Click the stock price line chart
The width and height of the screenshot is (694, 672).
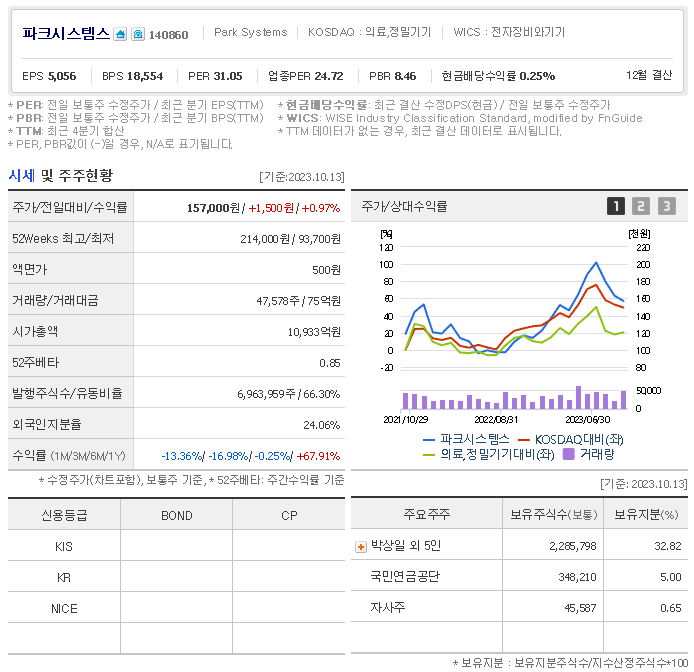point(514,308)
